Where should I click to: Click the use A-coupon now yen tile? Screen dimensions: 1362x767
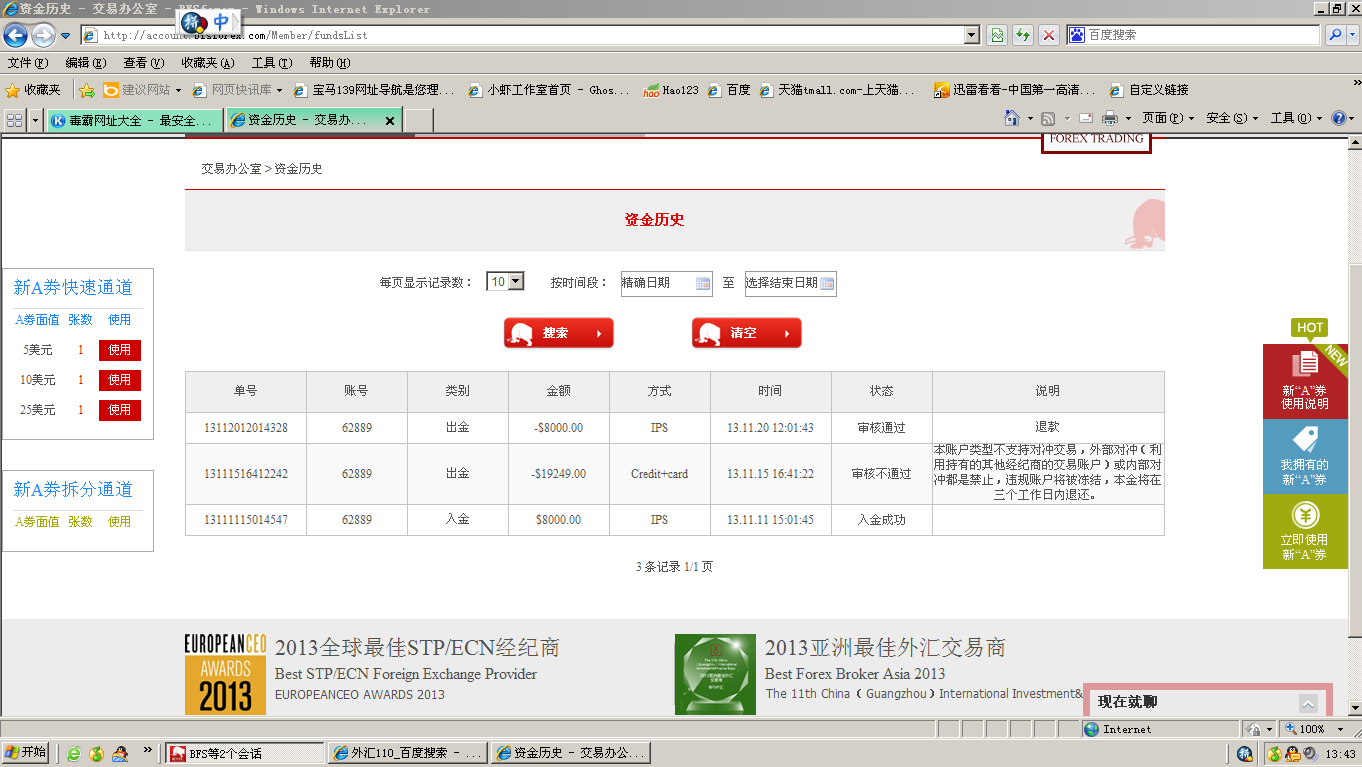click(1305, 531)
